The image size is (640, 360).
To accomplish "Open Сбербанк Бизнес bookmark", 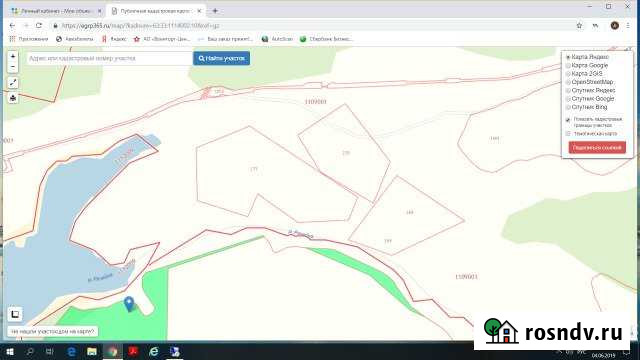I will coord(326,39).
